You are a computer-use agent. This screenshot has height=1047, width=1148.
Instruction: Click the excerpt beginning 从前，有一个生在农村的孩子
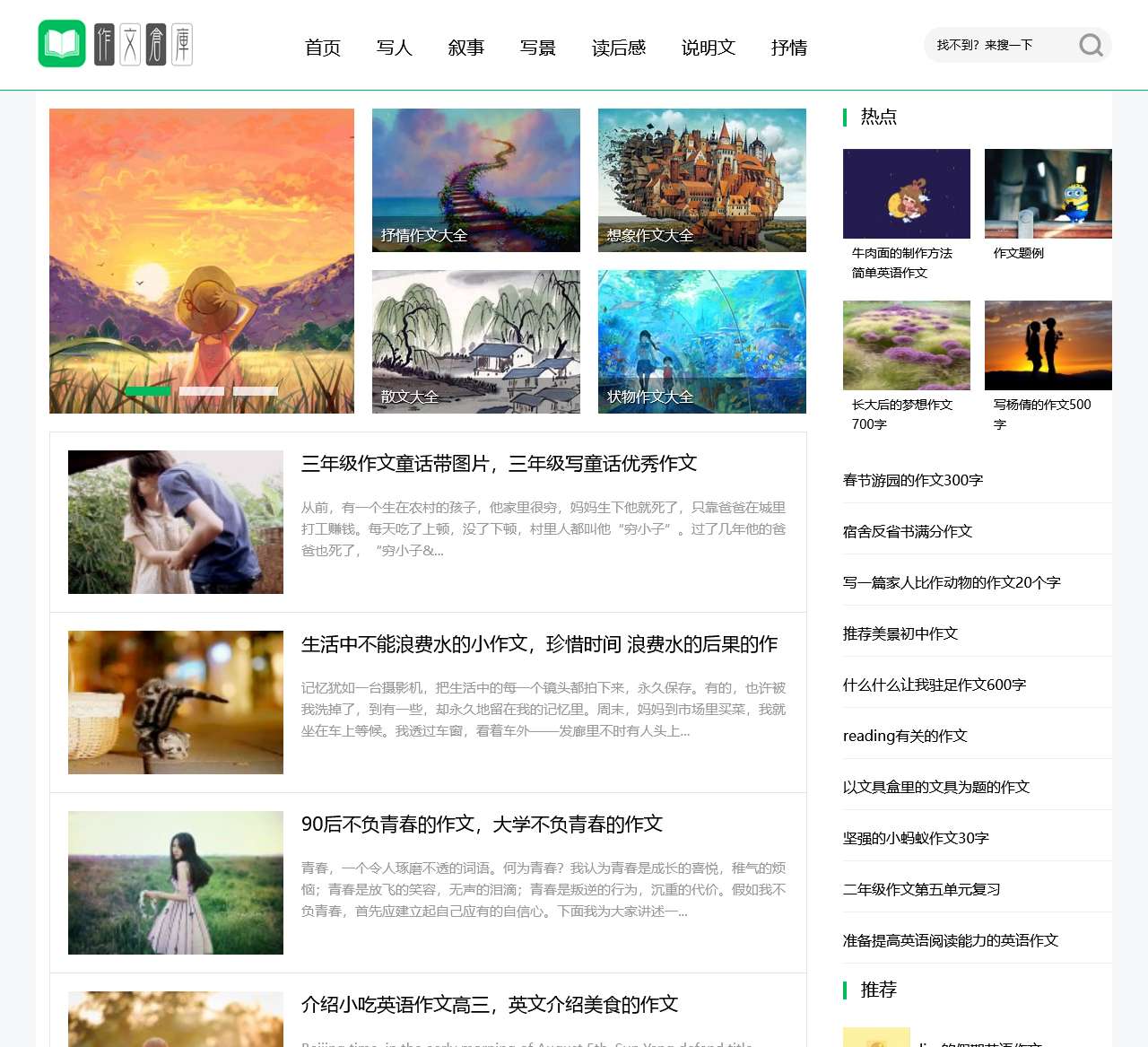(x=544, y=528)
